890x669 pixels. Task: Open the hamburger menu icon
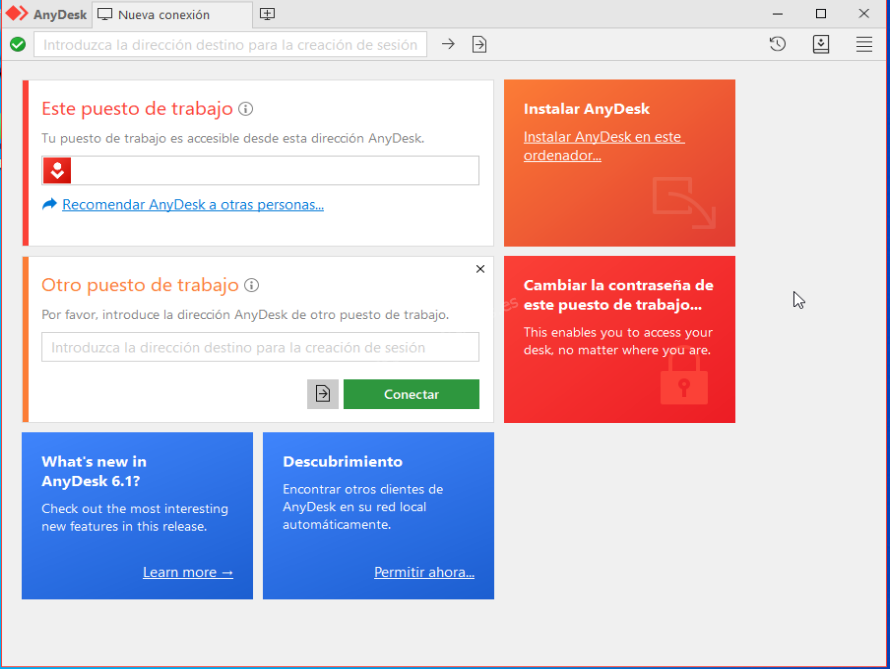point(864,44)
